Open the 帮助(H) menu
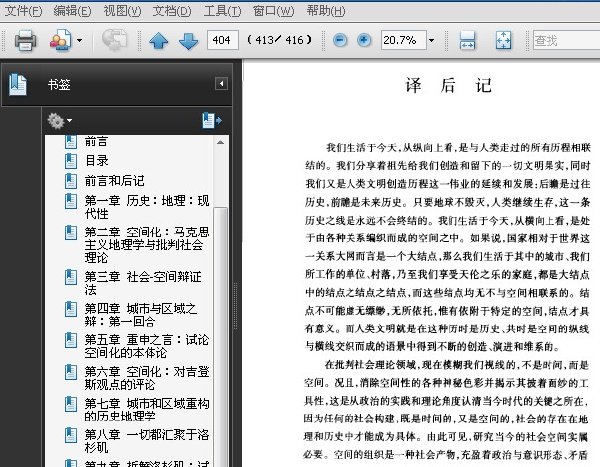 (x=326, y=11)
